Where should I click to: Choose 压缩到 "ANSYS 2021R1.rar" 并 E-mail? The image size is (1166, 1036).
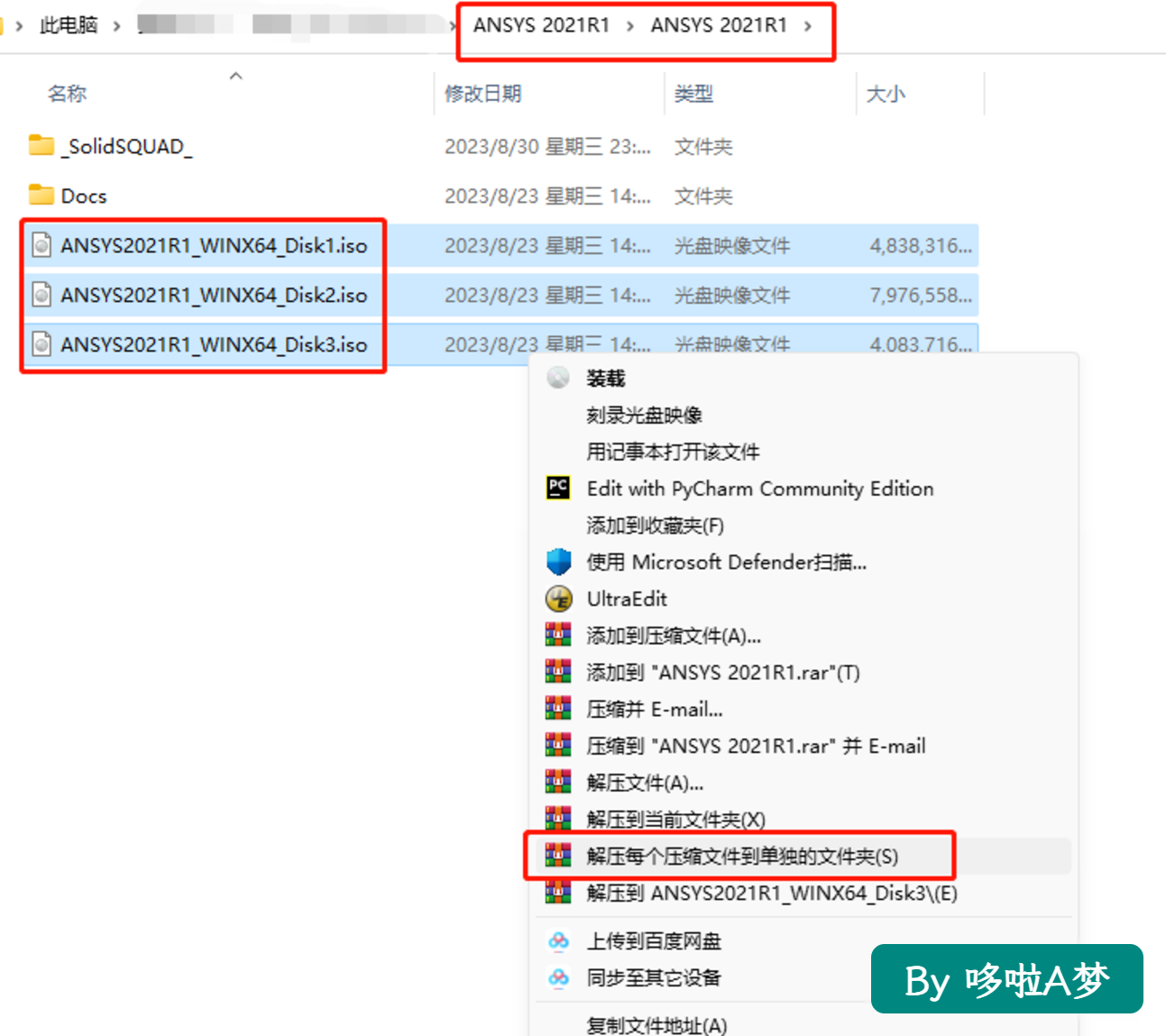[756, 746]
